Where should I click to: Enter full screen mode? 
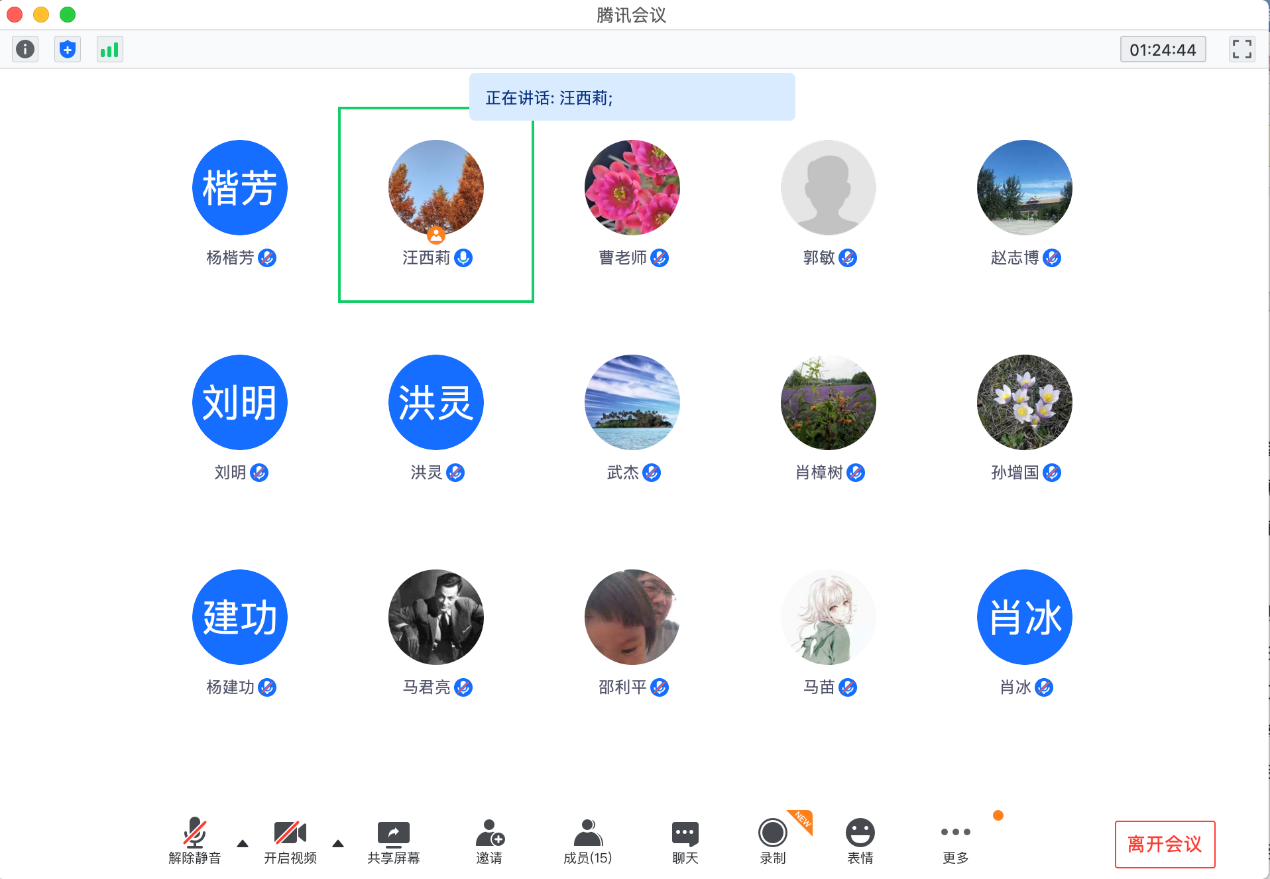(1242, 49)
